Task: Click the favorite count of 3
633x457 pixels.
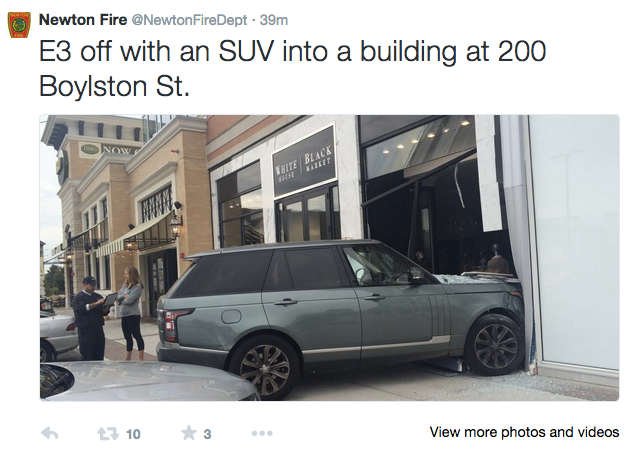Action: point(207,433)
